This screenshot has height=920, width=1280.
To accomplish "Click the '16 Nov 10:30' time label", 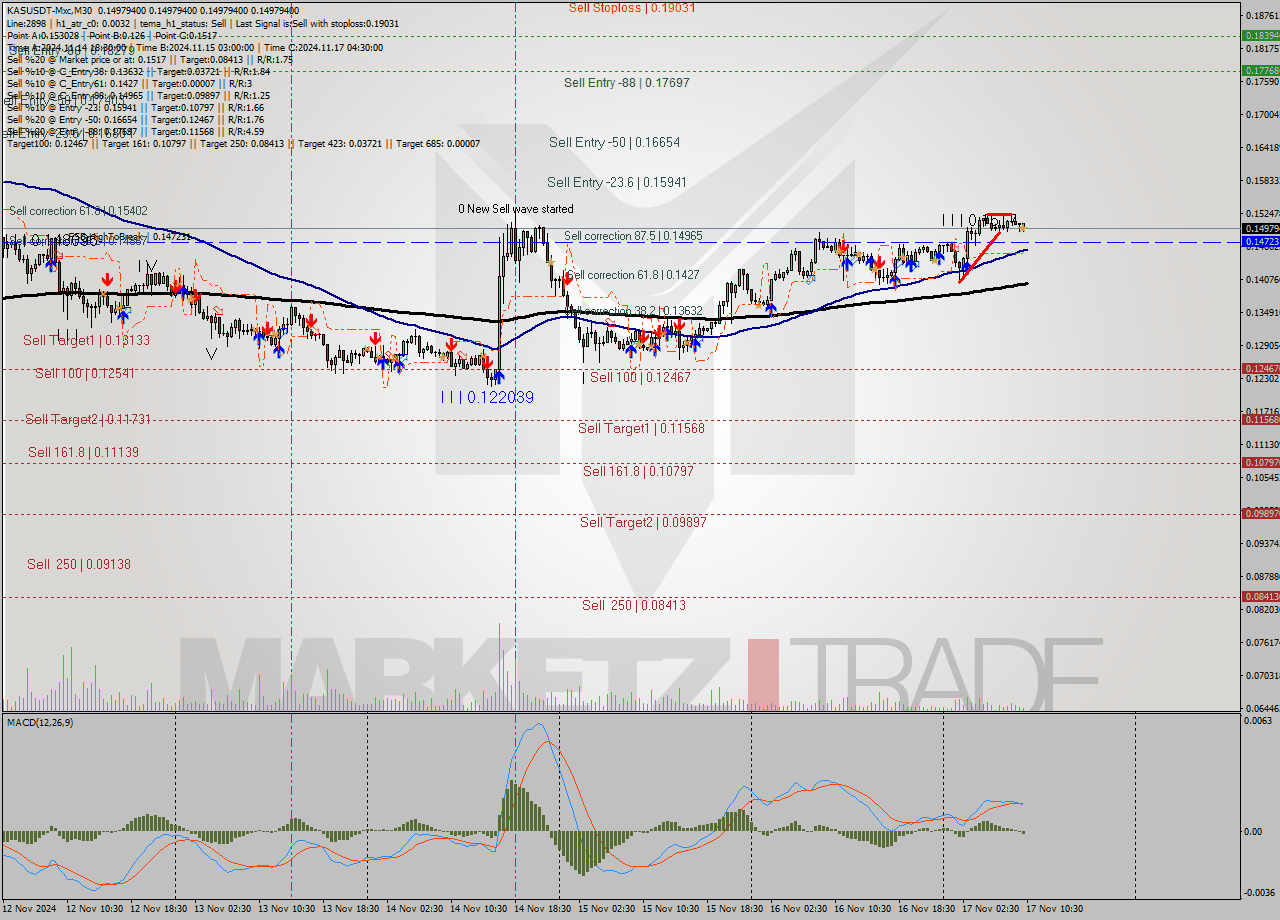I will (862, 909).
